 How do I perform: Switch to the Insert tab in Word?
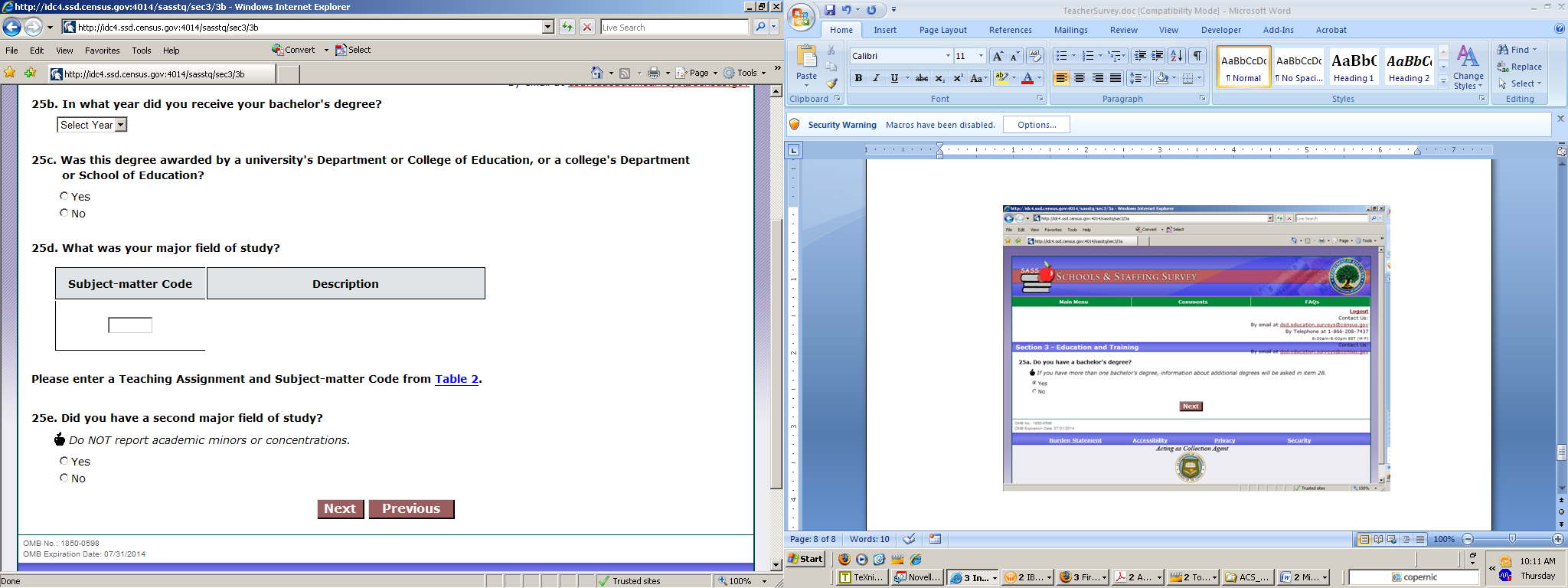885,30
